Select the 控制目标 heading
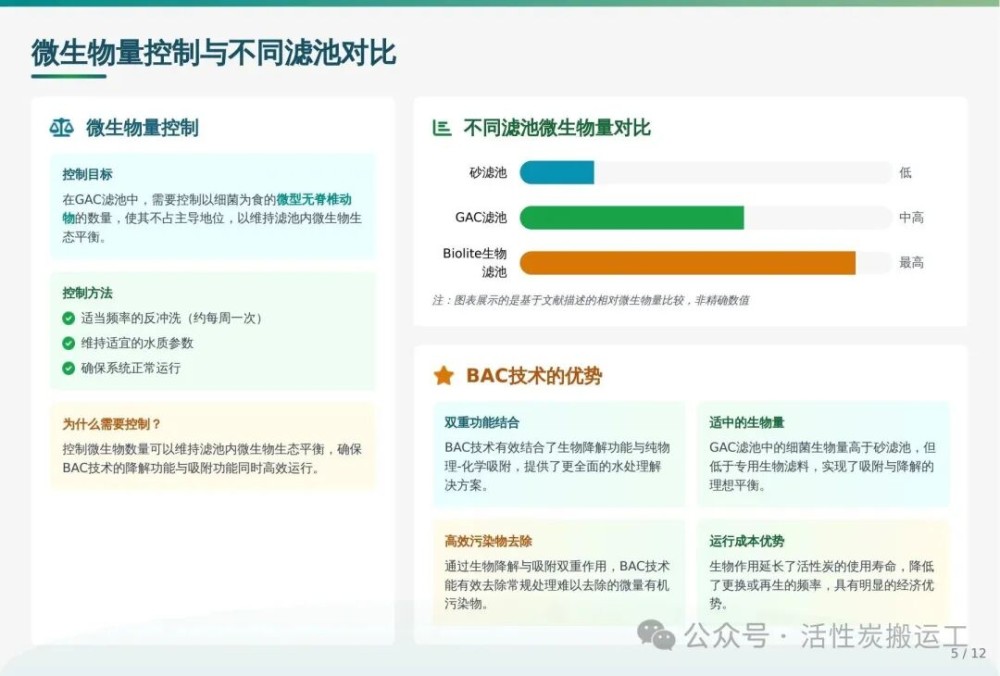 coord(87,174)
